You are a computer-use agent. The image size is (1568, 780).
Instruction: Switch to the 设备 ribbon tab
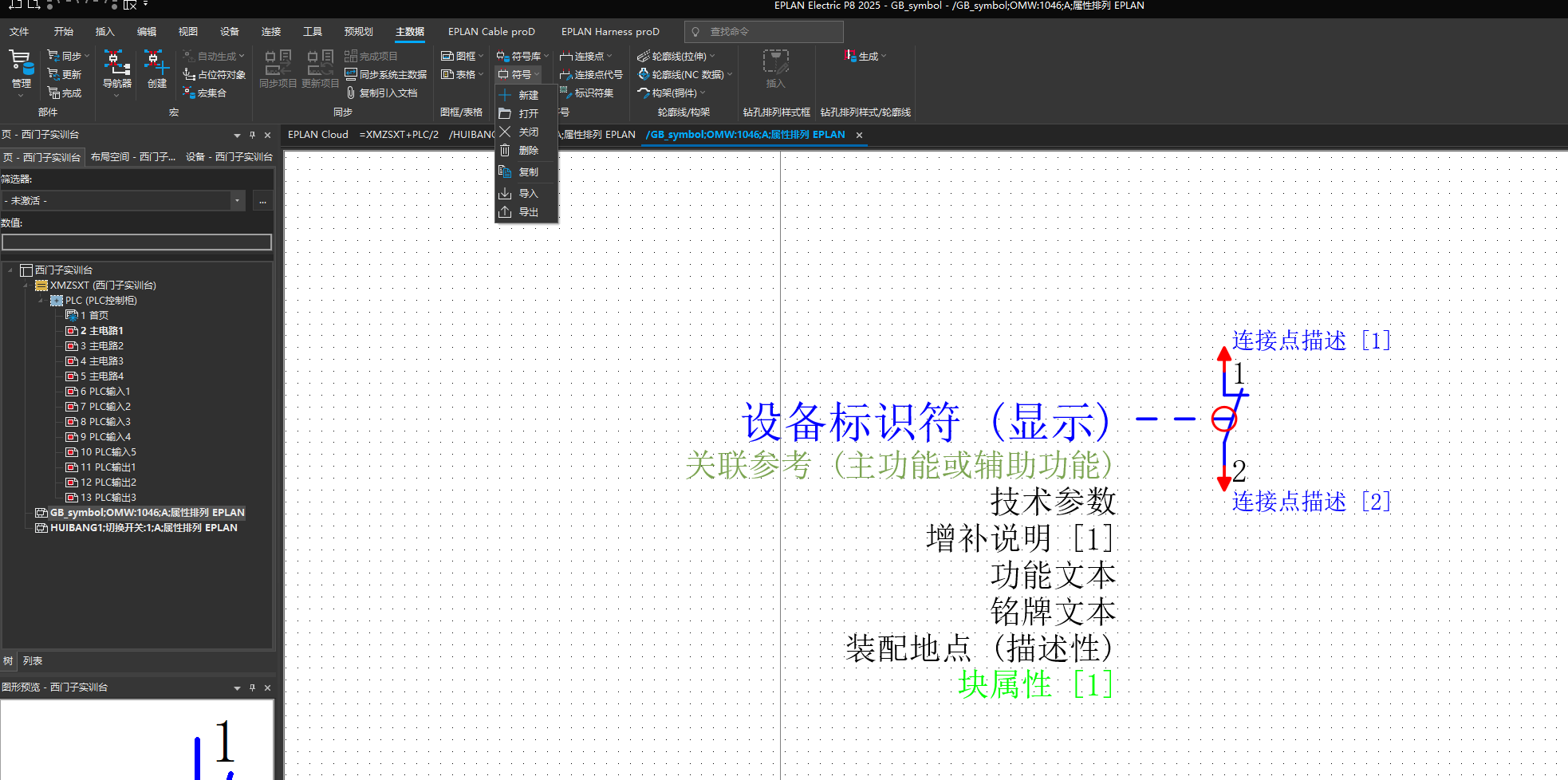tap(230, 32)
